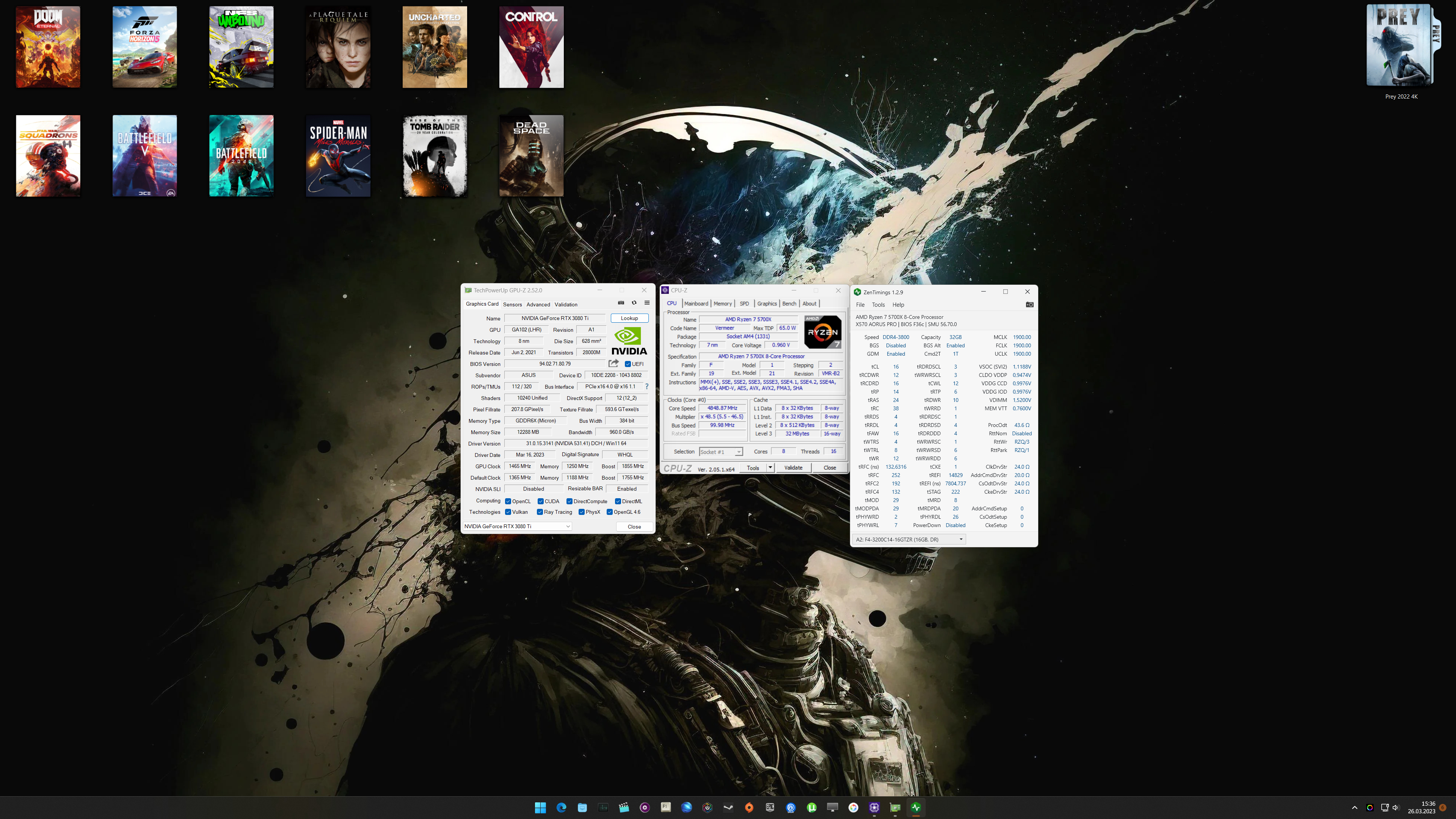Image resolution: width=1456 pixels, height=819 pixels.
Task: Open the Control desktop icon
Action: coord(531,47)
